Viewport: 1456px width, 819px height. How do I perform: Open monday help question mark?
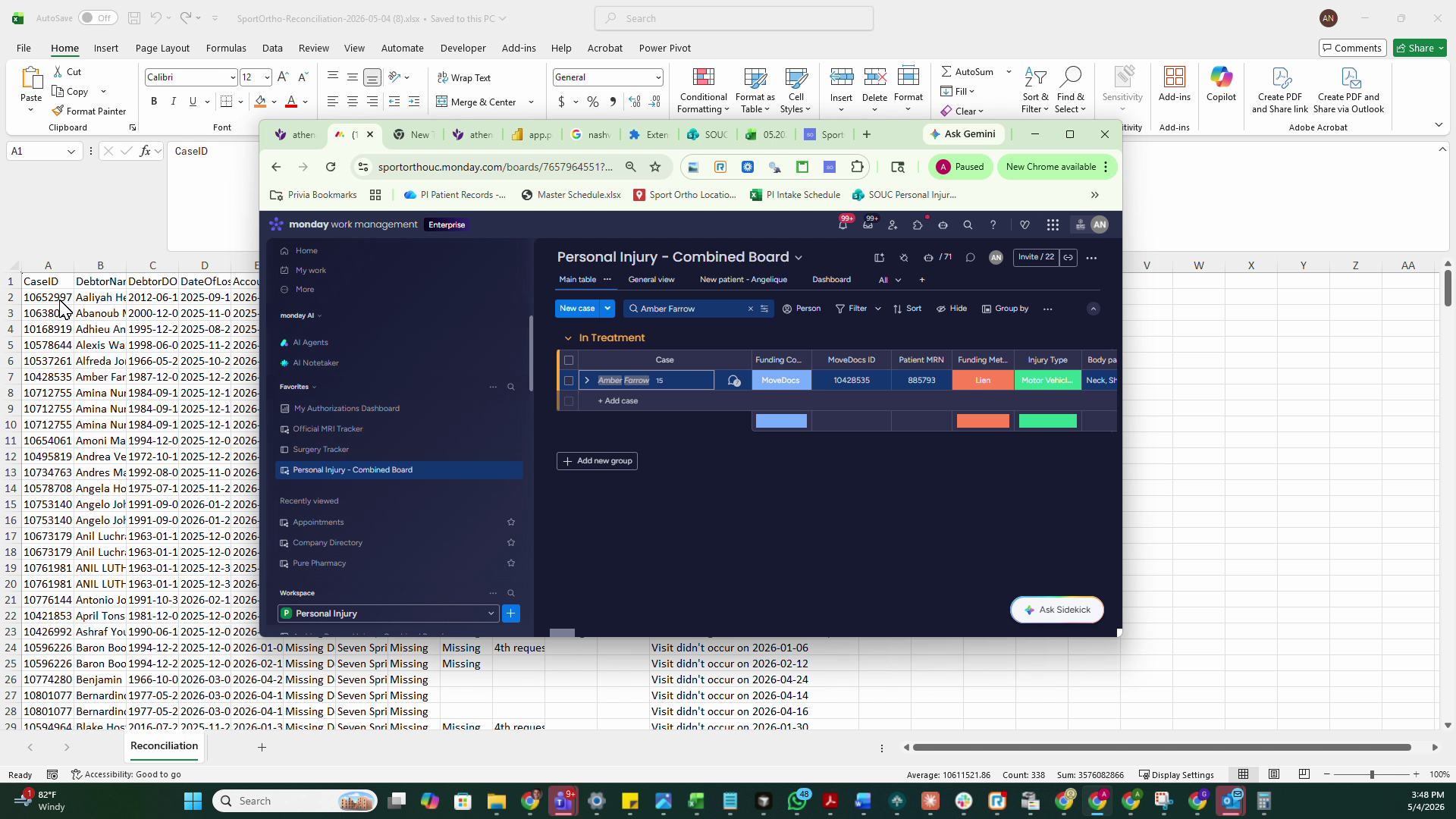[x=993, y=225]
